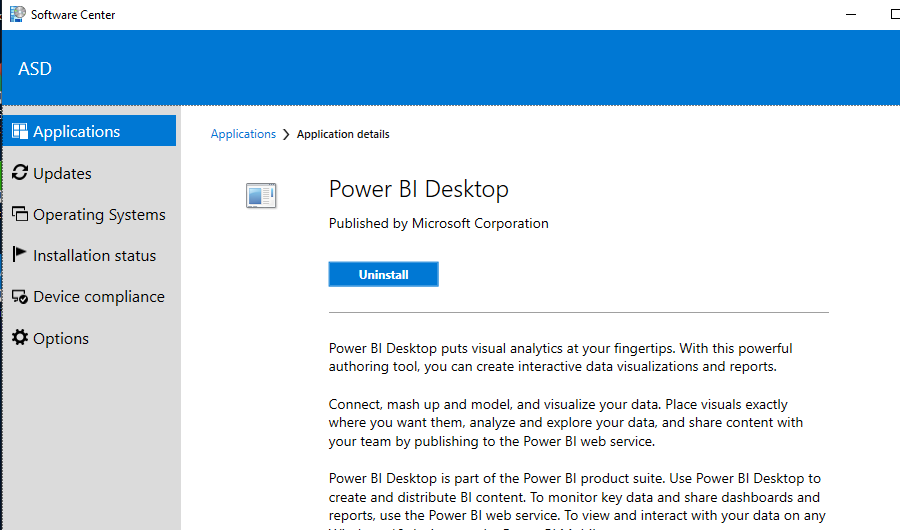Click the Application details breadcrumb text
The width and height of the screenshot is (900, 530).
(343, 134)
